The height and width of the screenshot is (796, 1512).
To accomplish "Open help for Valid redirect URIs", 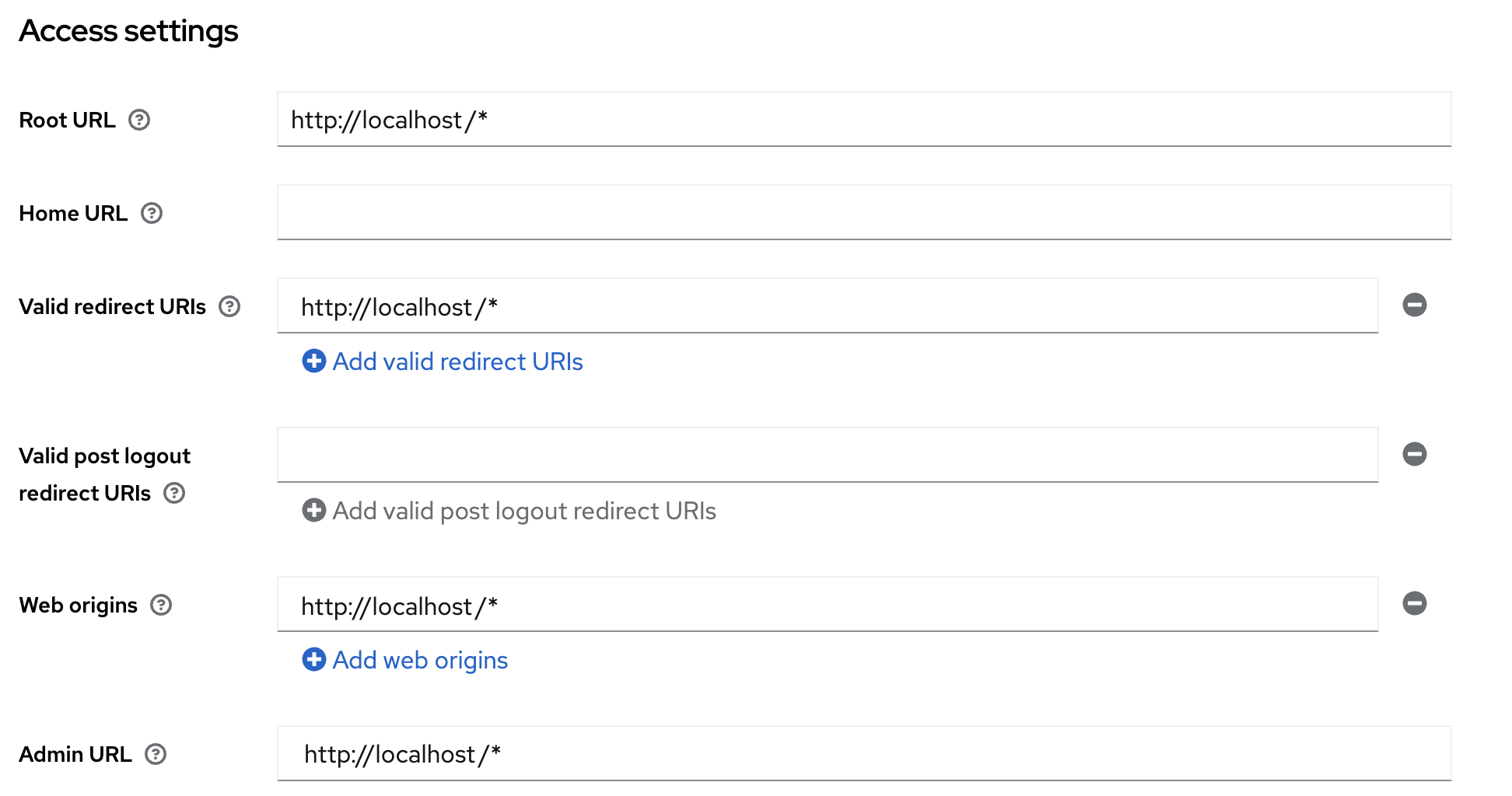I will point(229,307).
